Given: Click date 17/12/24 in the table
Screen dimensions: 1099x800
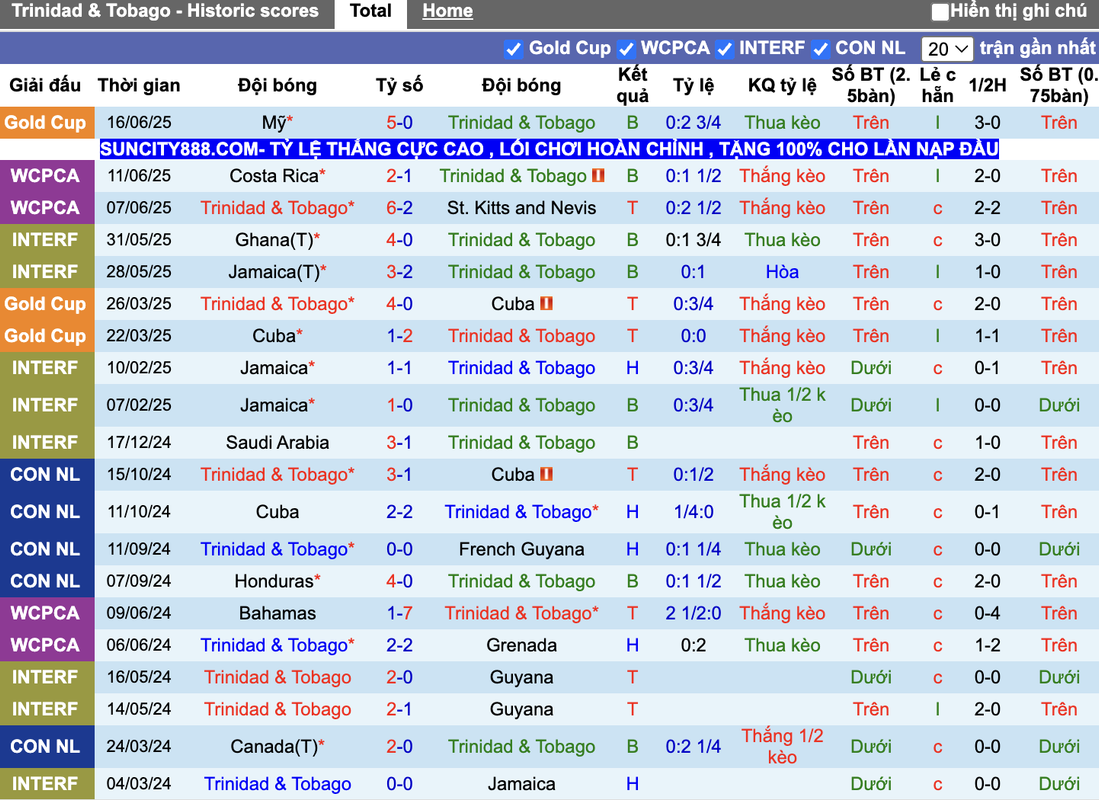Looking at the screenshot, I should (139, 442).
